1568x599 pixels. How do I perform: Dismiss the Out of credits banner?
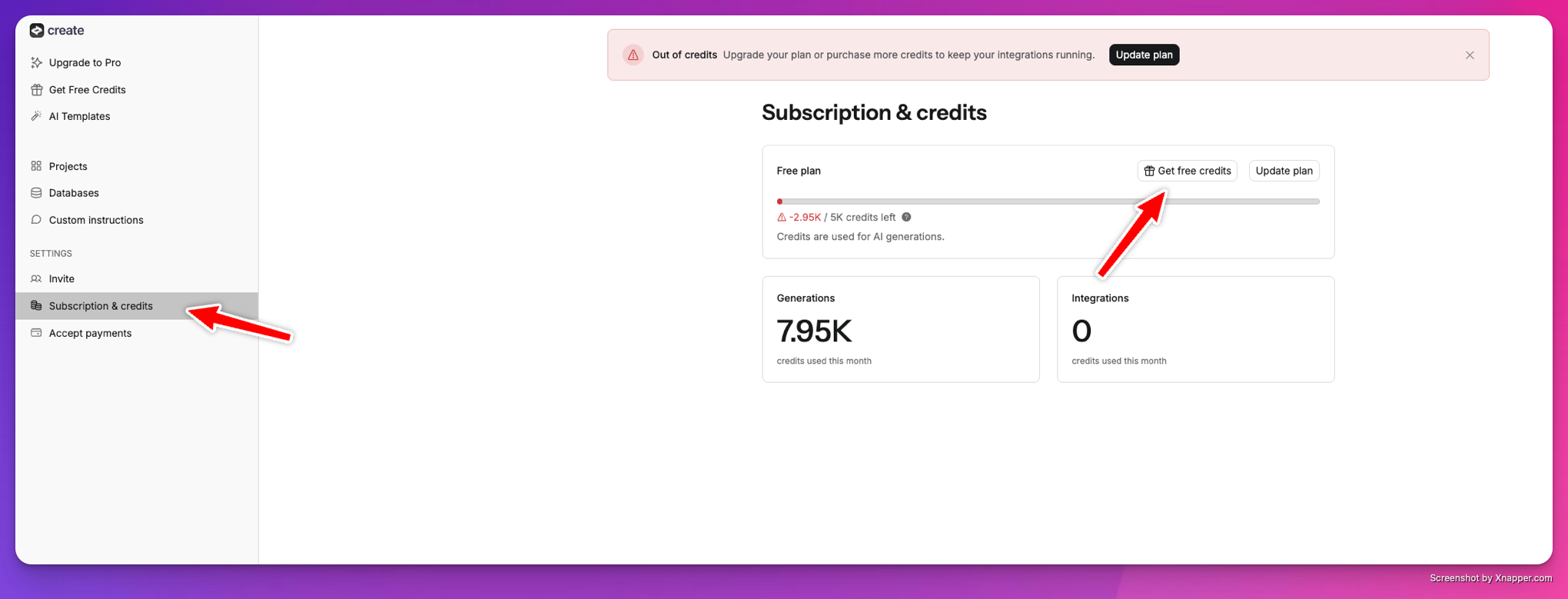click(x=1469, y=55)
